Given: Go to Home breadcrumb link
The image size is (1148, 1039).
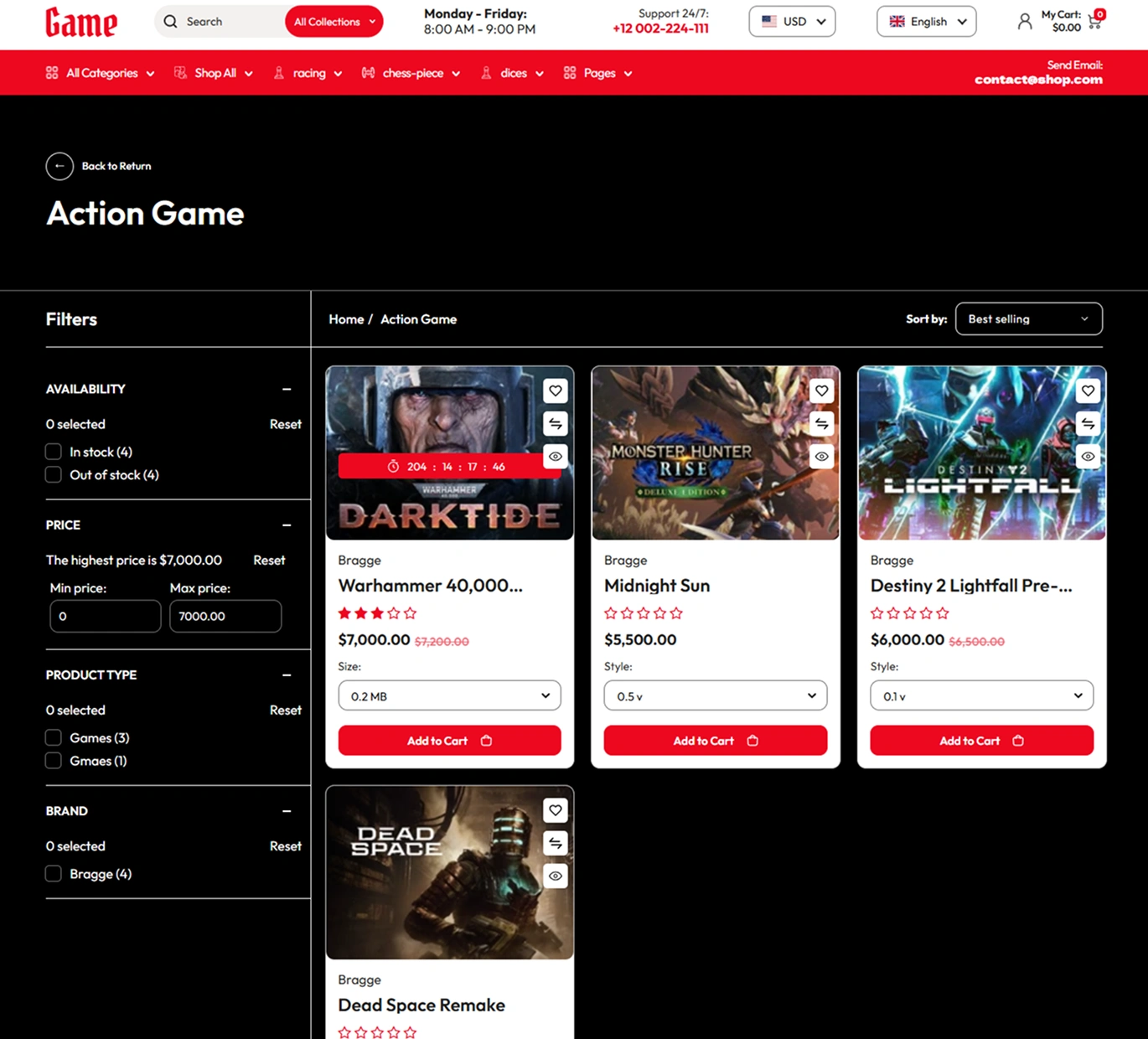Looking at the screenshot, I should coord(346,319).
